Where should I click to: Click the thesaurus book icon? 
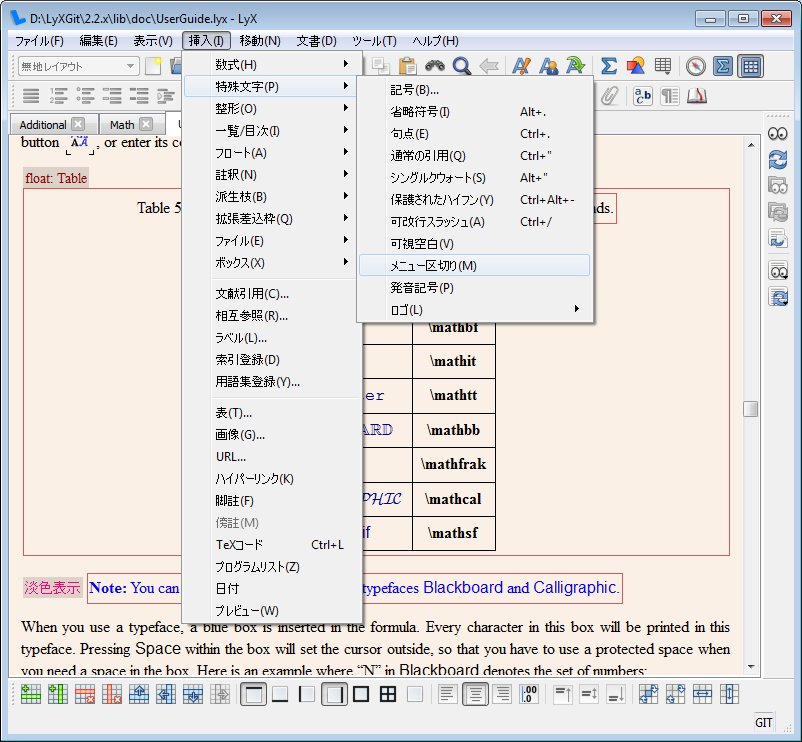pyautogui.click(x=697, y=96)
